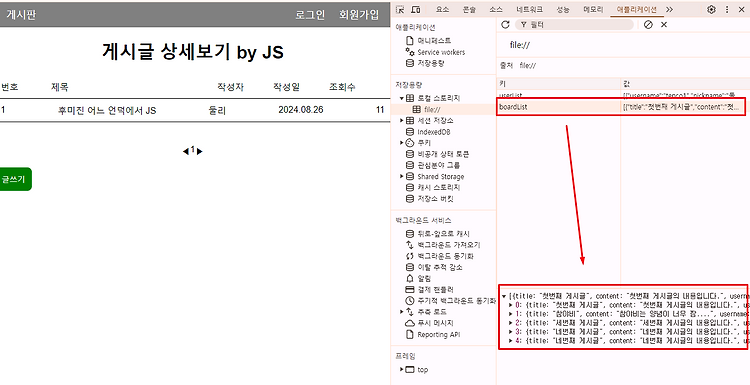
Task: Select the userList key row
Action: tap(623, 96)
